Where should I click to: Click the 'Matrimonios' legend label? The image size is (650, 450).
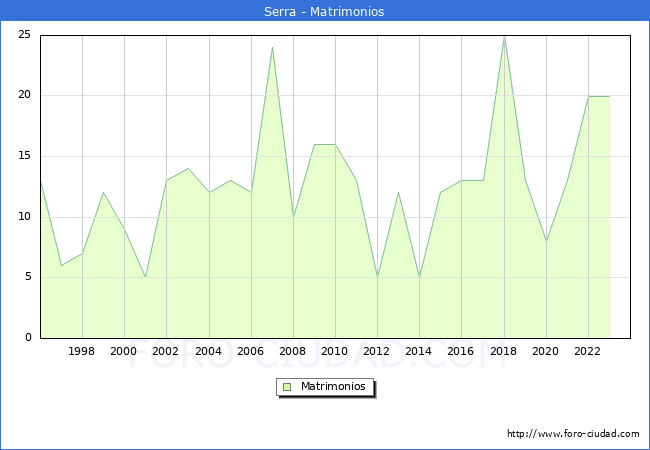pos(333,386)
